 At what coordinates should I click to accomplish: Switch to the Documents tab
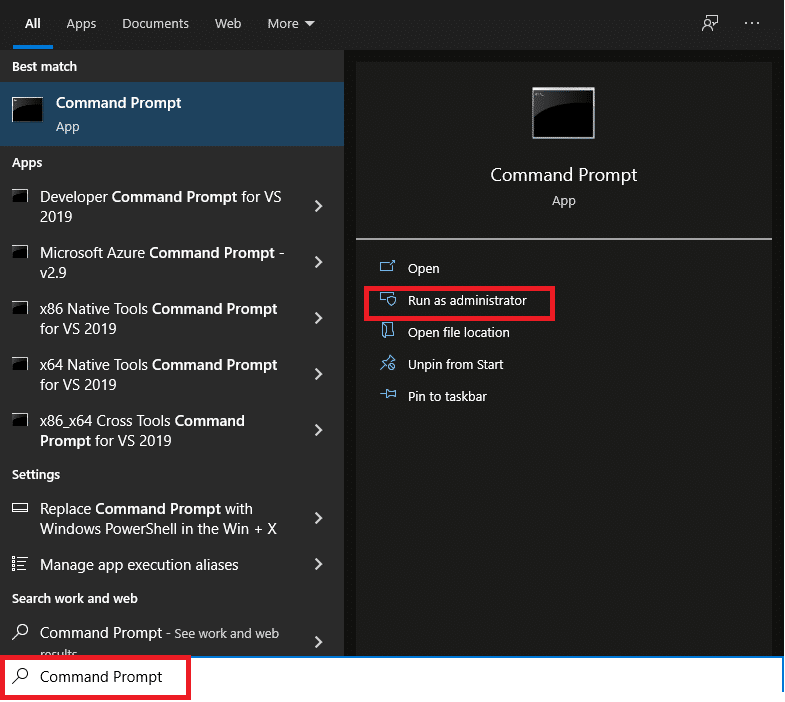[155, 23]
